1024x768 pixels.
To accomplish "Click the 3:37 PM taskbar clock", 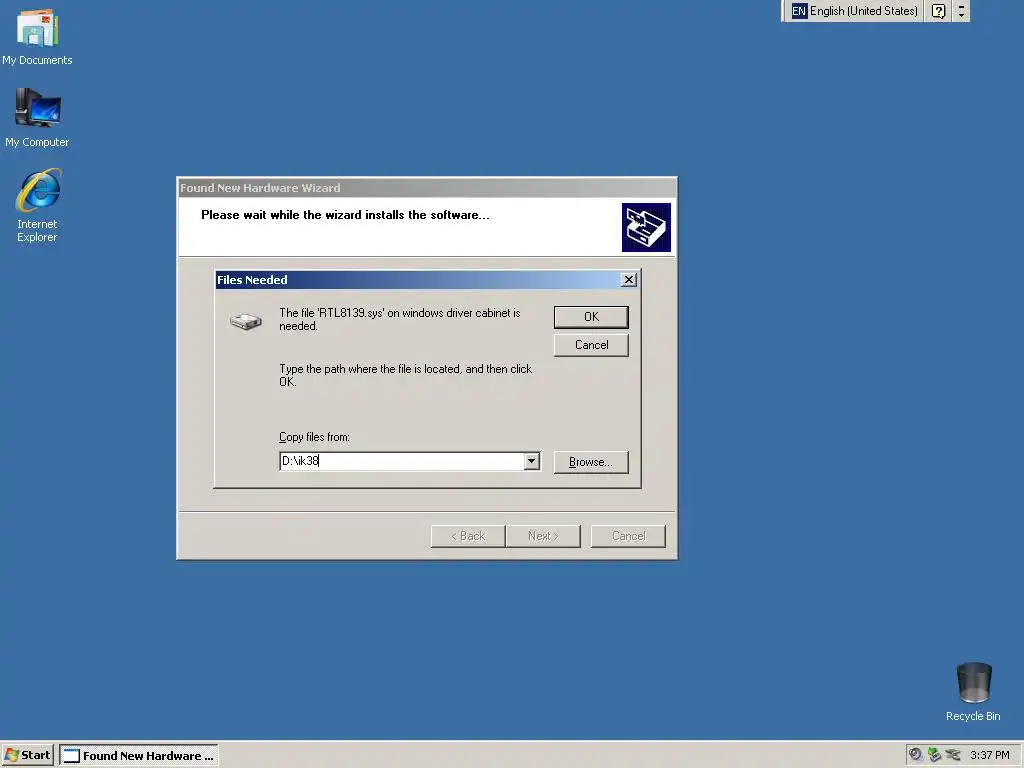I will click(989, 755).
